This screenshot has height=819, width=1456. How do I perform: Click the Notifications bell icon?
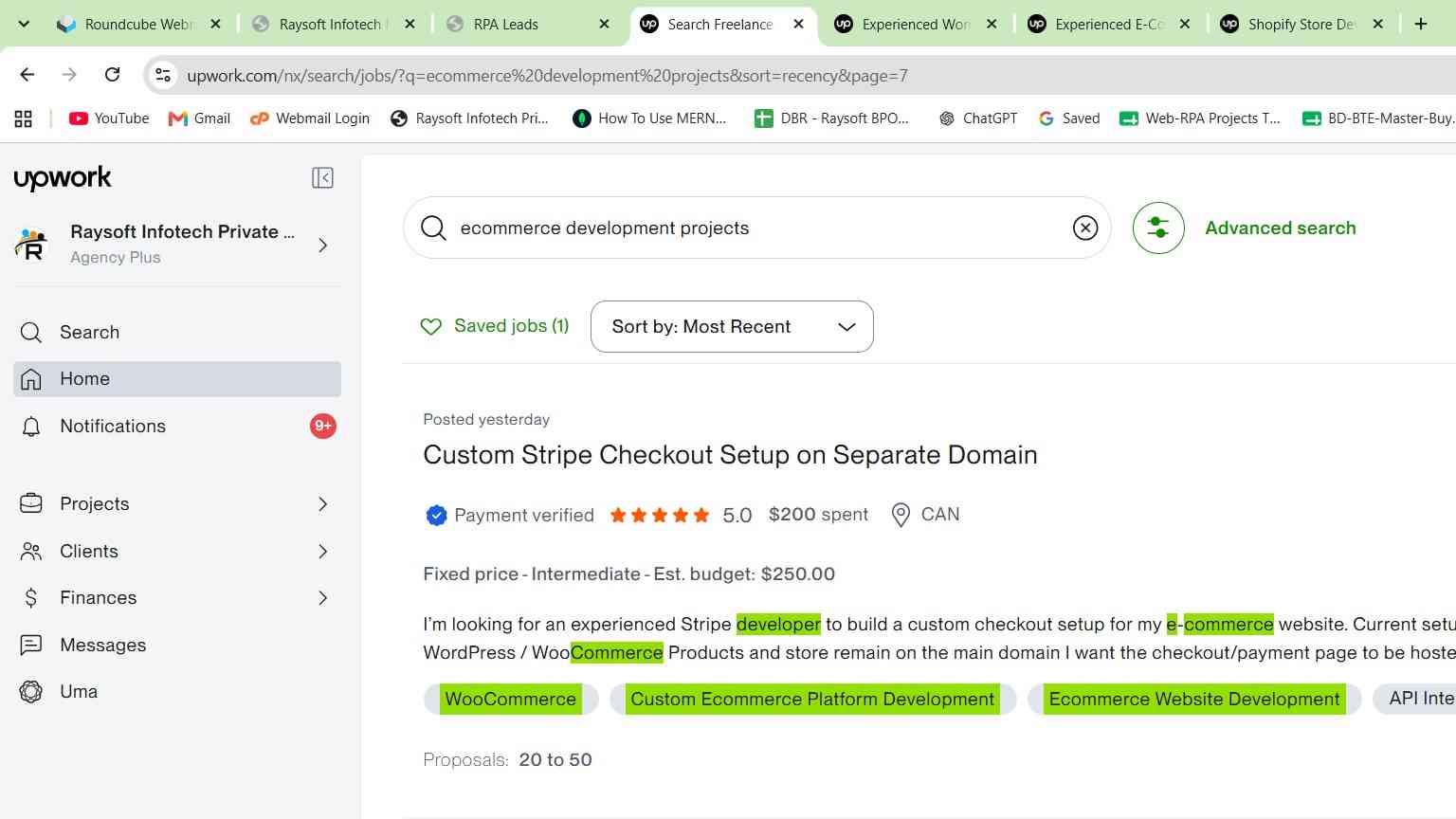point(31,427)
